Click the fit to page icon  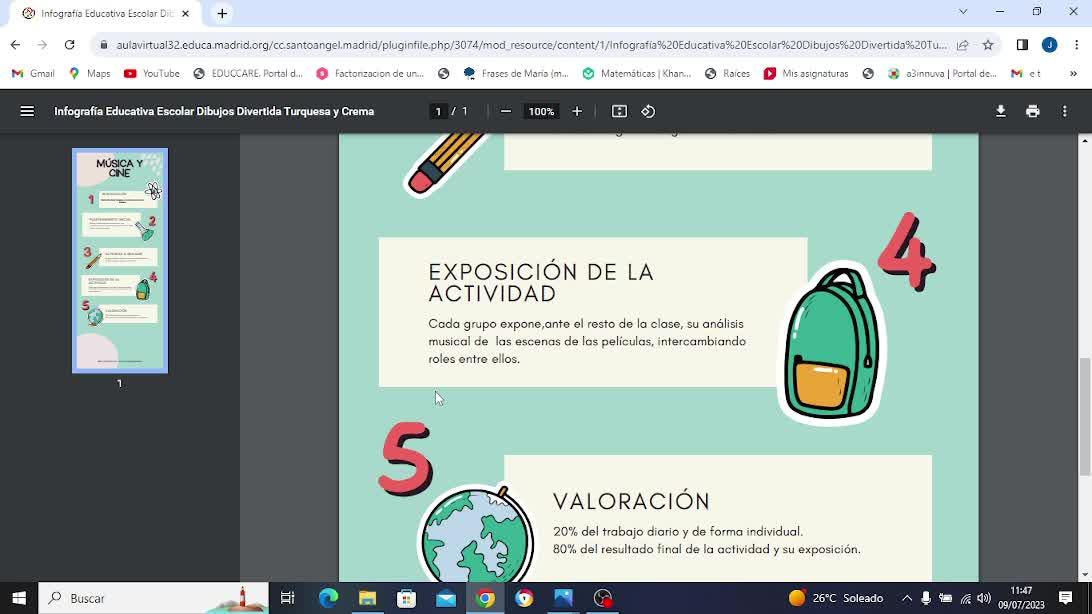coord(619,111)
